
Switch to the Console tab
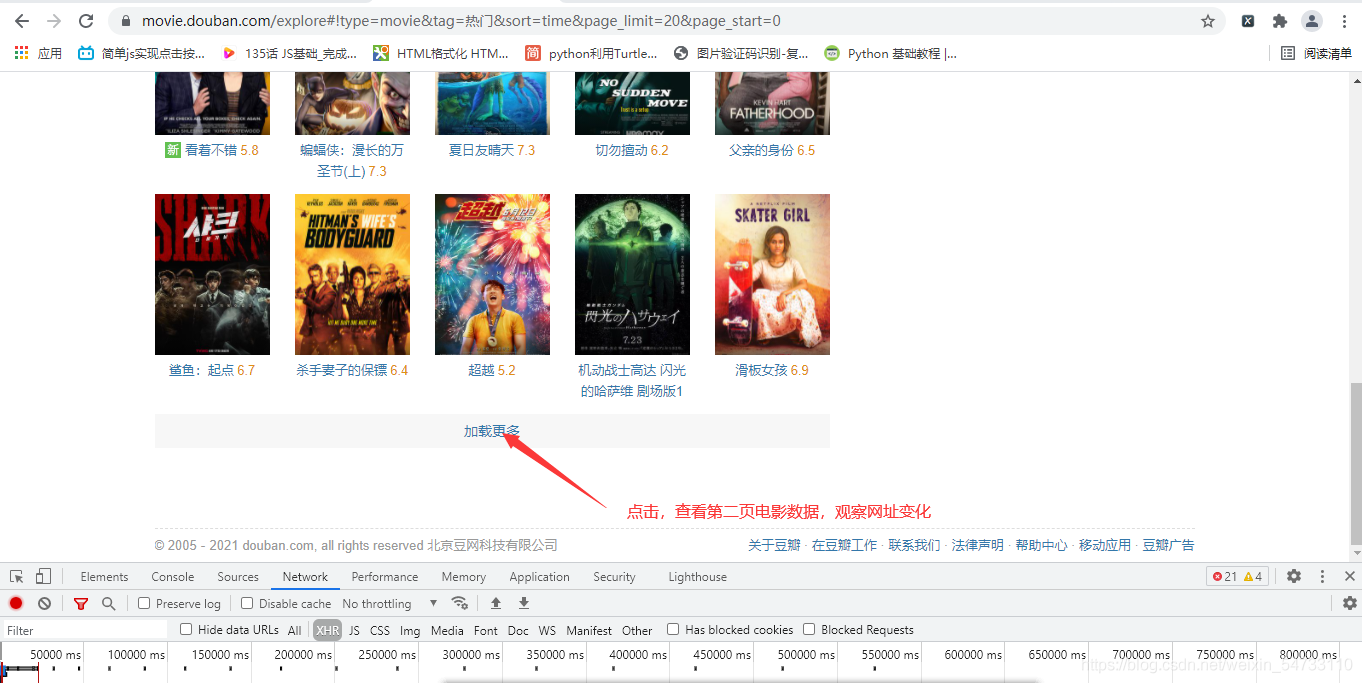tap(173, 576)
